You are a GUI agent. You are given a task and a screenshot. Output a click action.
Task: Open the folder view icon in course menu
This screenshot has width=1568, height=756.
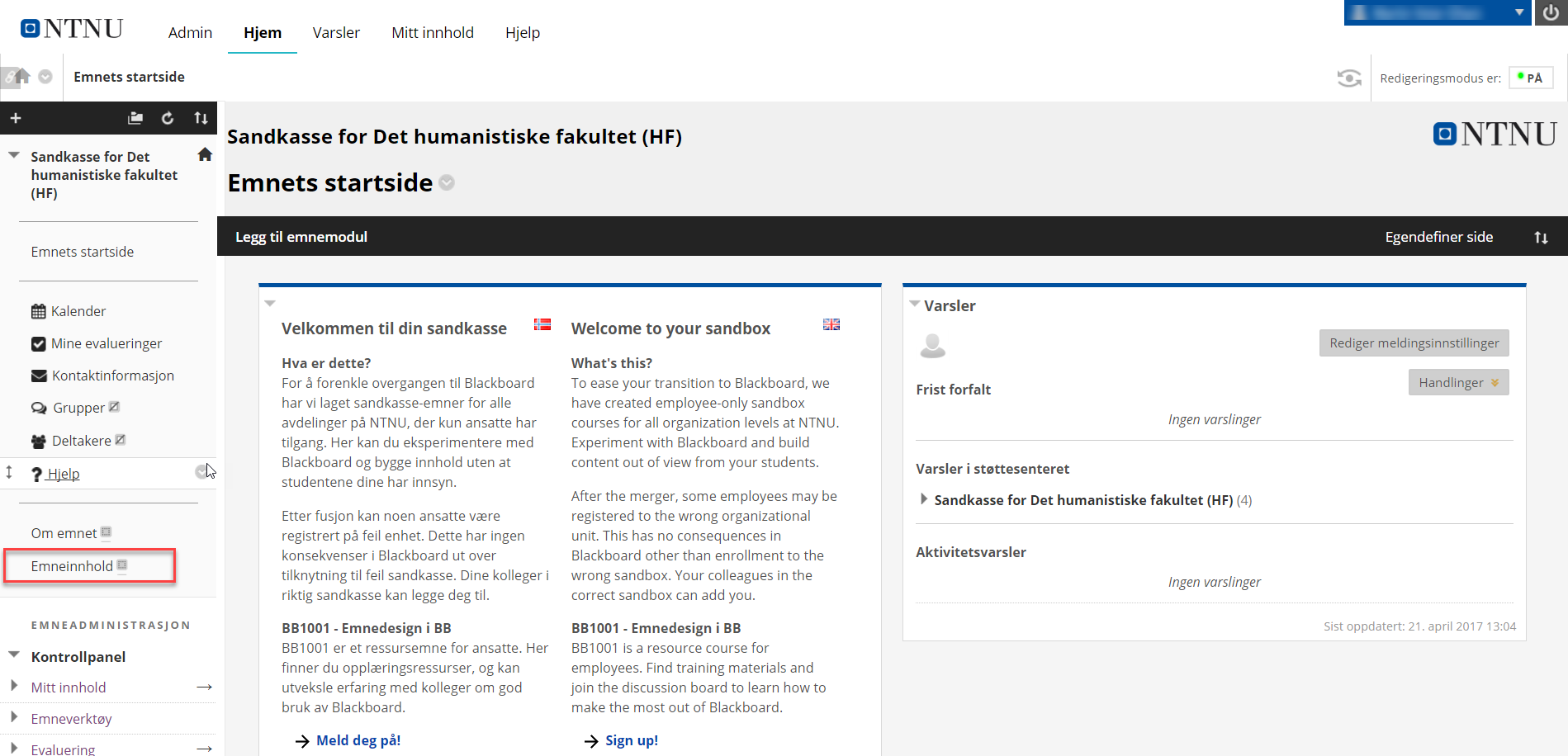coord(135,118)
